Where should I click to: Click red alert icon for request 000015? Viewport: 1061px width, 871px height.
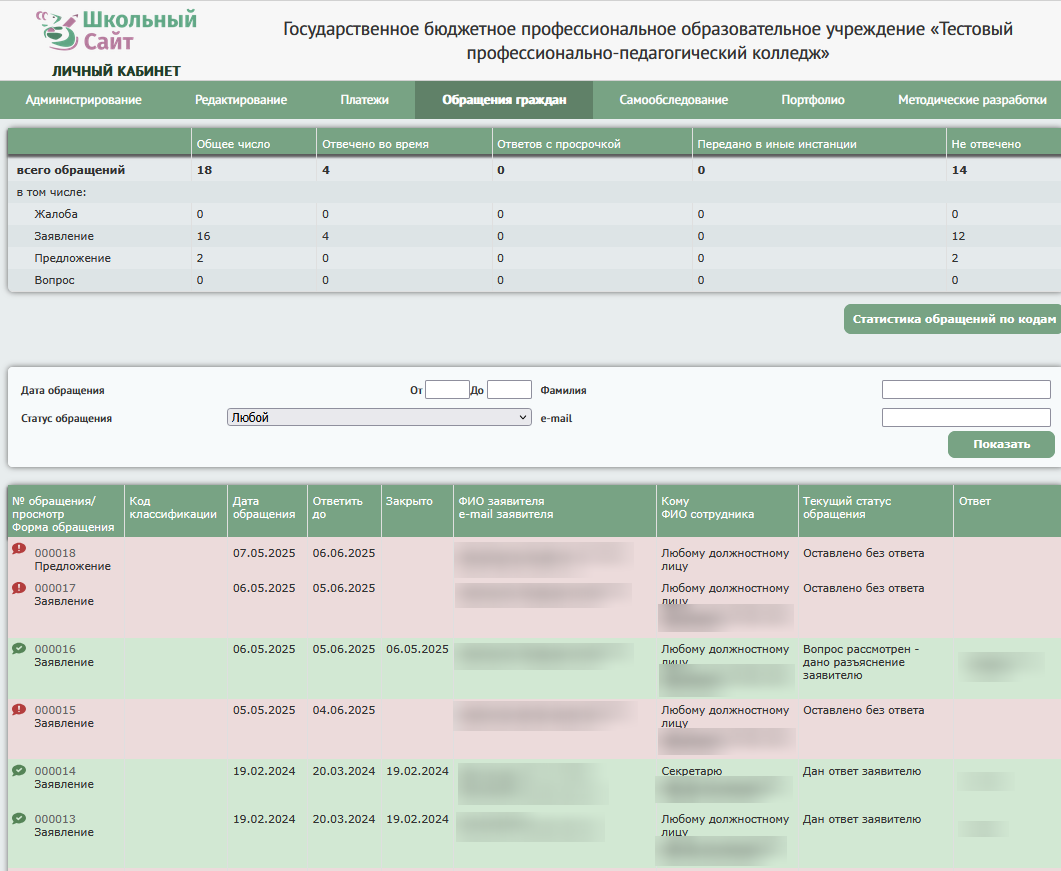[19, 710]
